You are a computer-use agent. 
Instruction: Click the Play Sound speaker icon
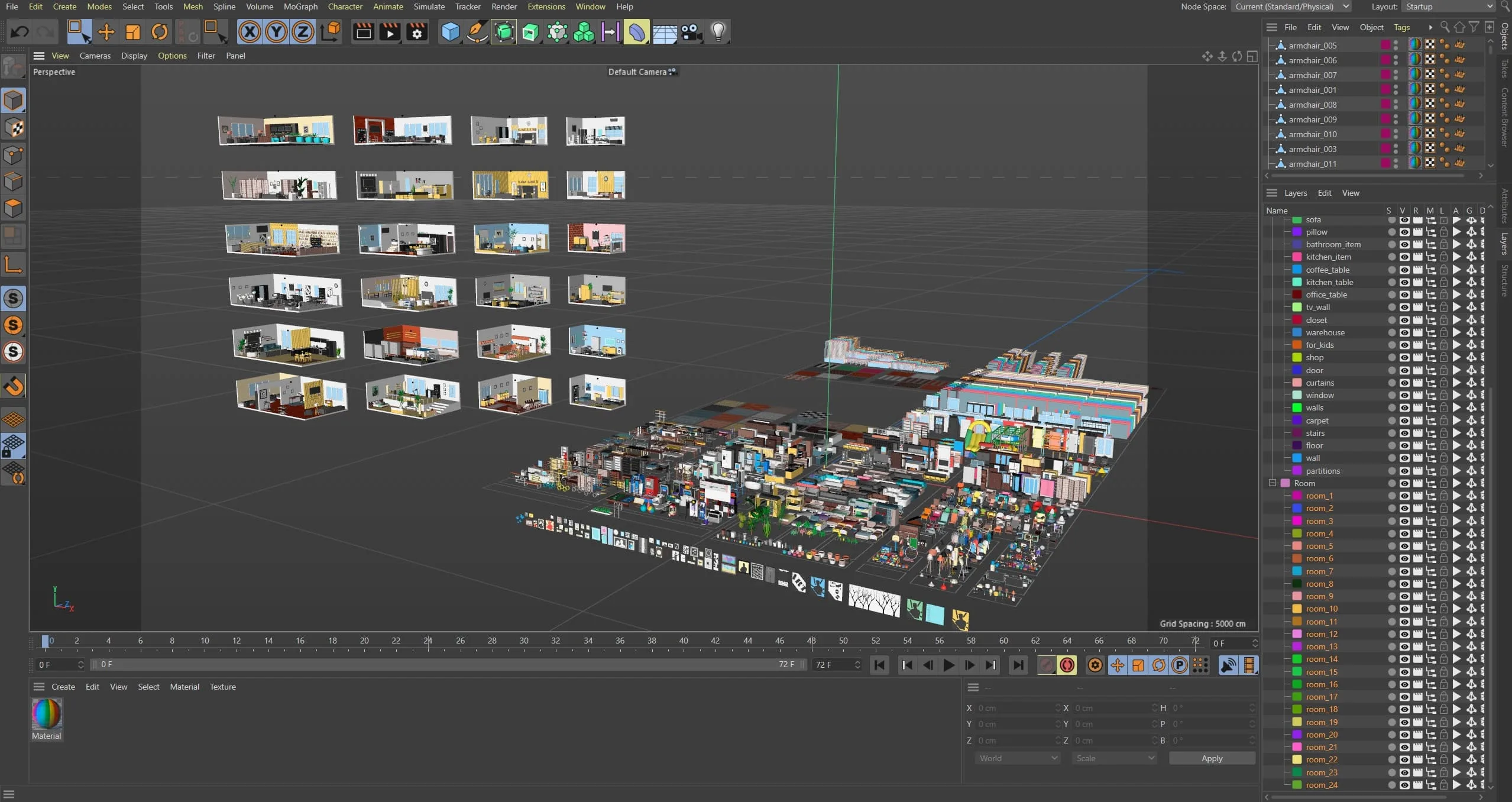click(x=1228, y=665)
